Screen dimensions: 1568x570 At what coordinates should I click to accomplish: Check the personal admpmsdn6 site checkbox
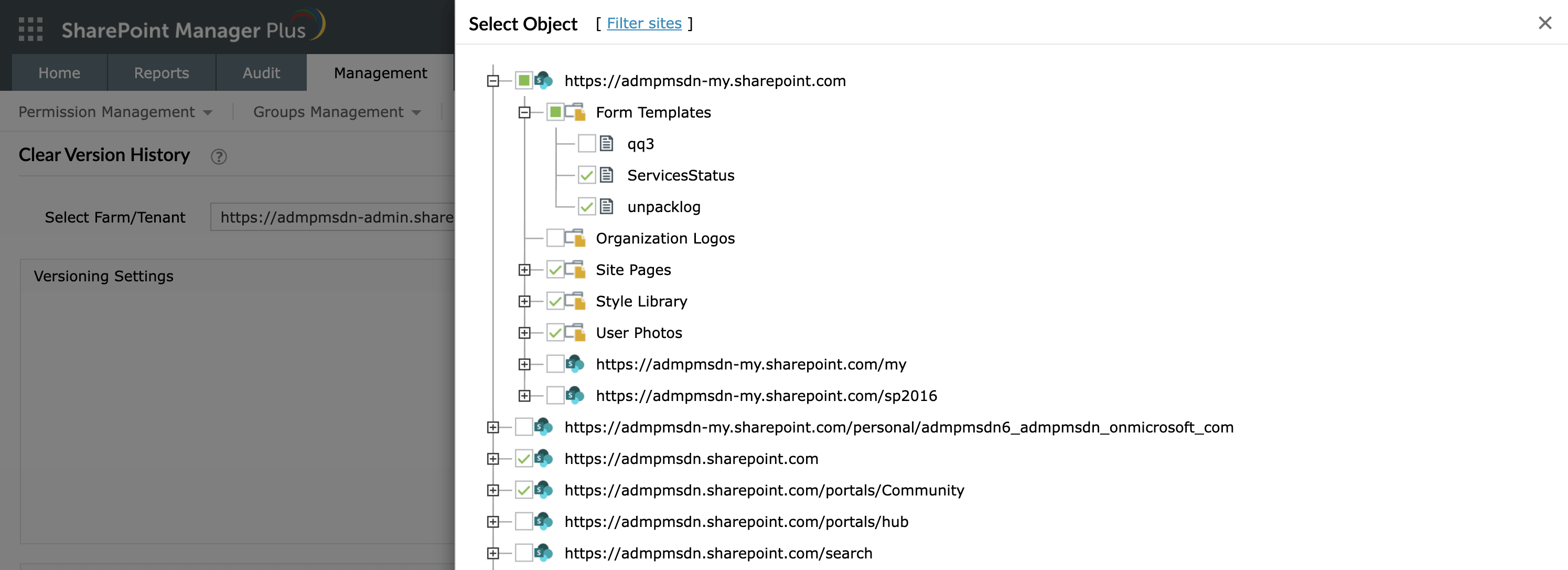pos(524,427)
